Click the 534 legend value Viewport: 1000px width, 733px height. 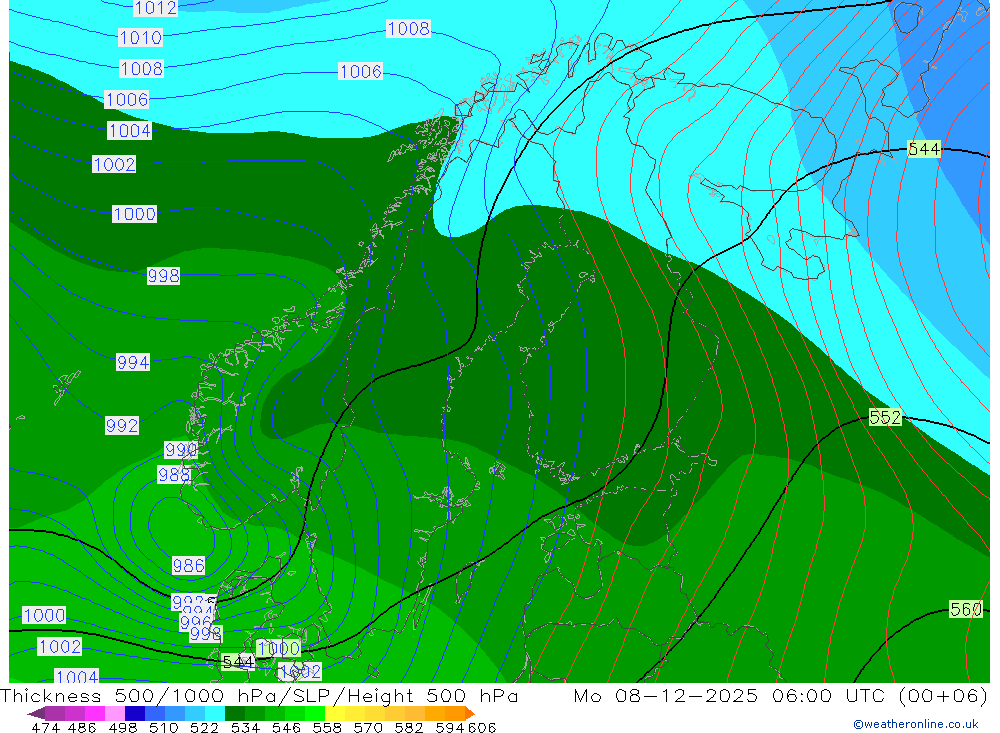245,727
